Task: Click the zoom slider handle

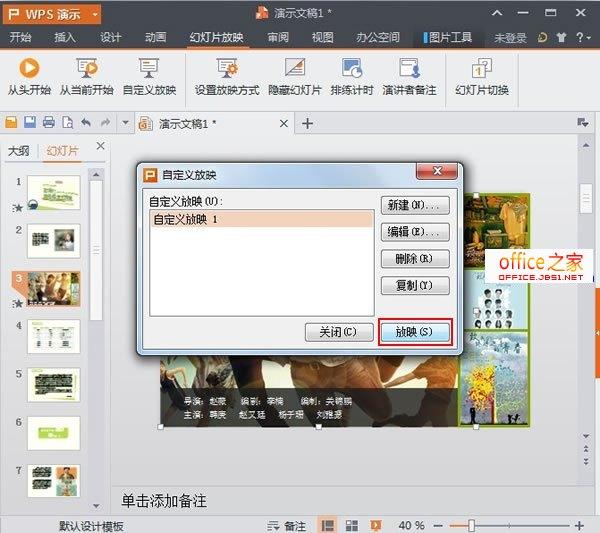Action: click(471, 525)
